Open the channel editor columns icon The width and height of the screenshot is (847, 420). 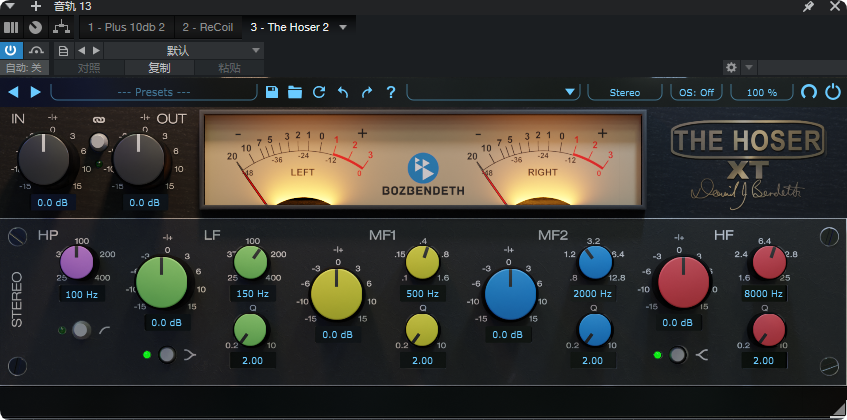[11, 27]
